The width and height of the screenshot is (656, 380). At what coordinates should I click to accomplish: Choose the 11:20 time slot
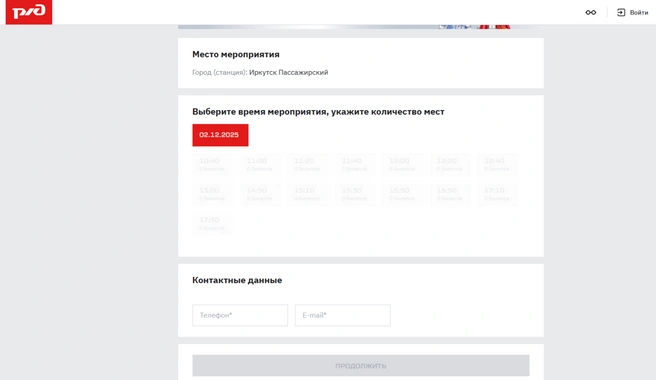pyautogui.click(x=307, y=164)
